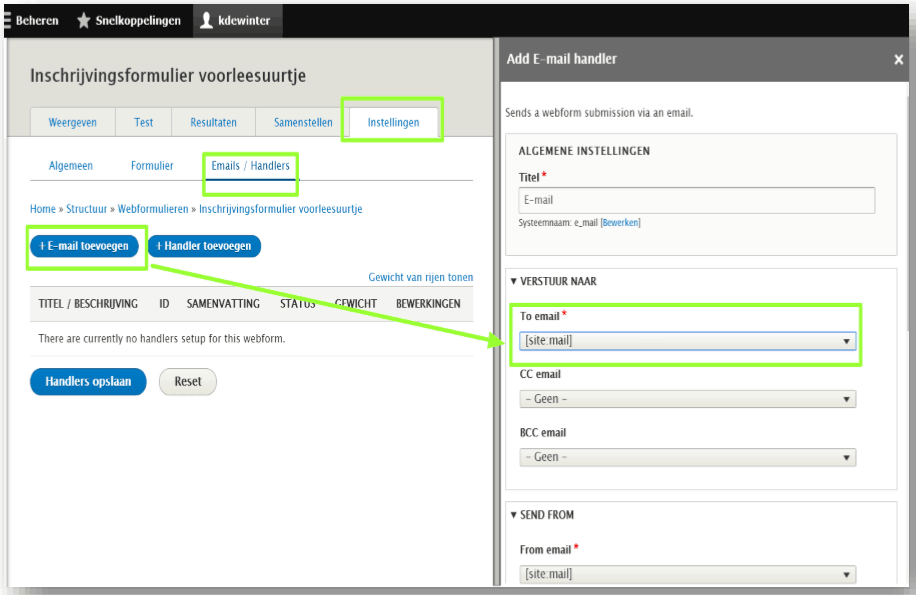Screen dimensions: 916x595
Task: Expand the CC email dropdown
Action: pyautogui.click(x=687, y=399)
